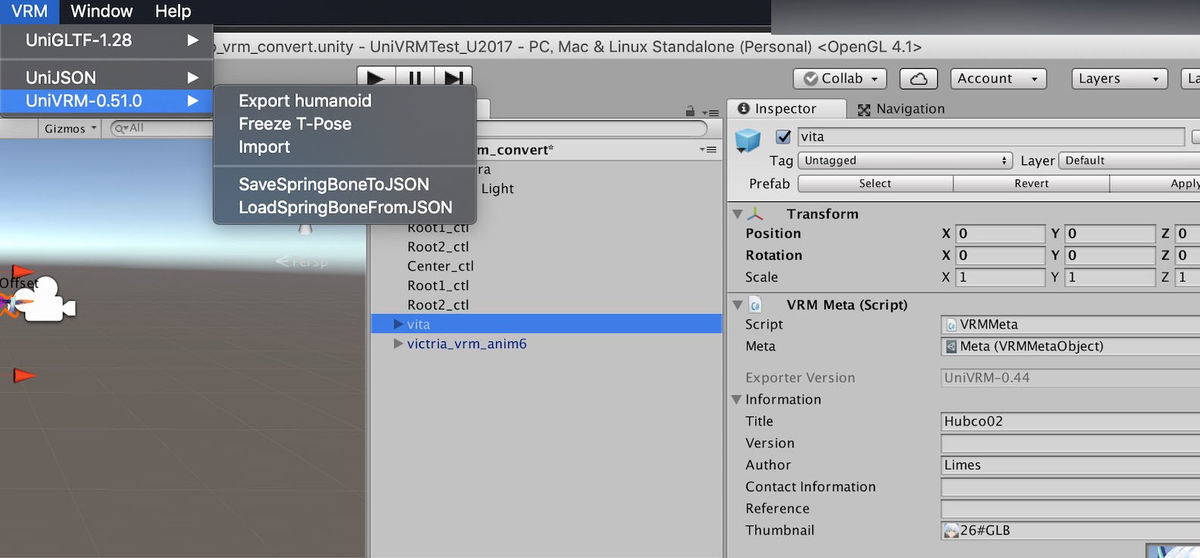Expand the vita hierarchy item

398,324
